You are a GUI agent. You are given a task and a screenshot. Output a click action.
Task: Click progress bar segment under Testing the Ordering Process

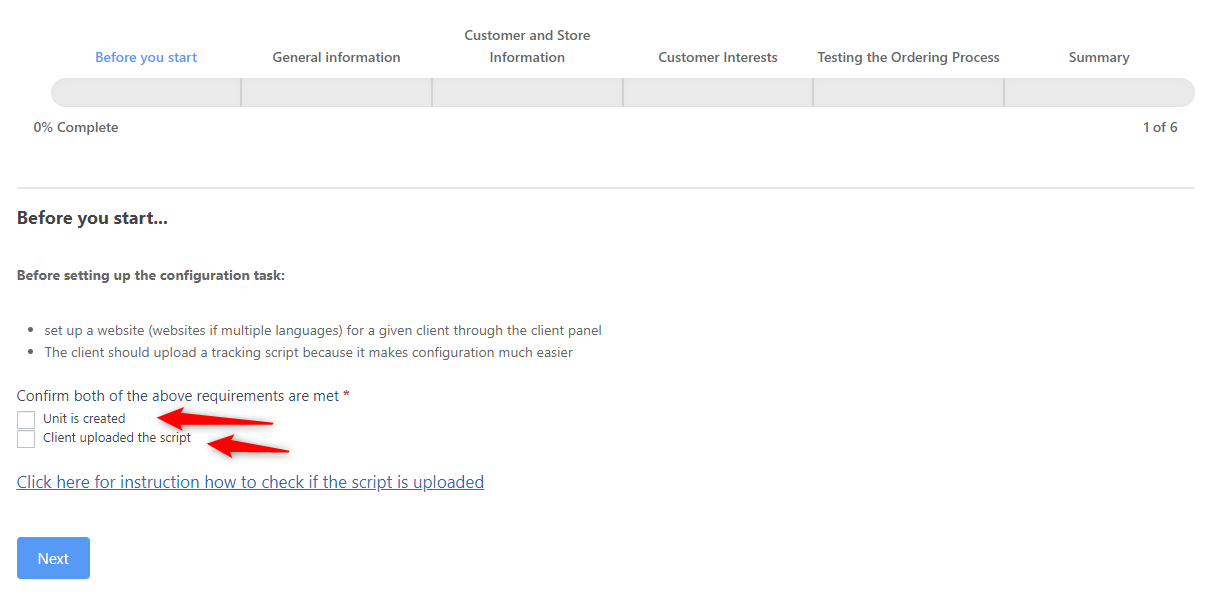(x=908, y=92)
